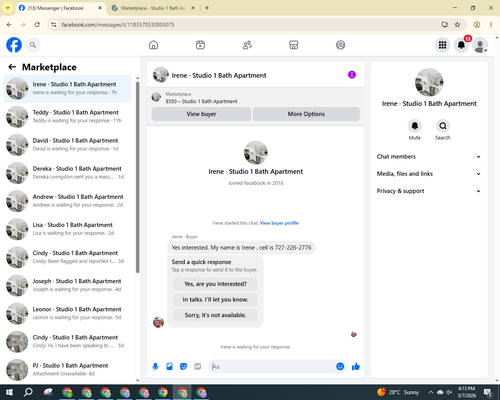500x400 pixels.
Task: Reload the page
Action: click(37, 25)
